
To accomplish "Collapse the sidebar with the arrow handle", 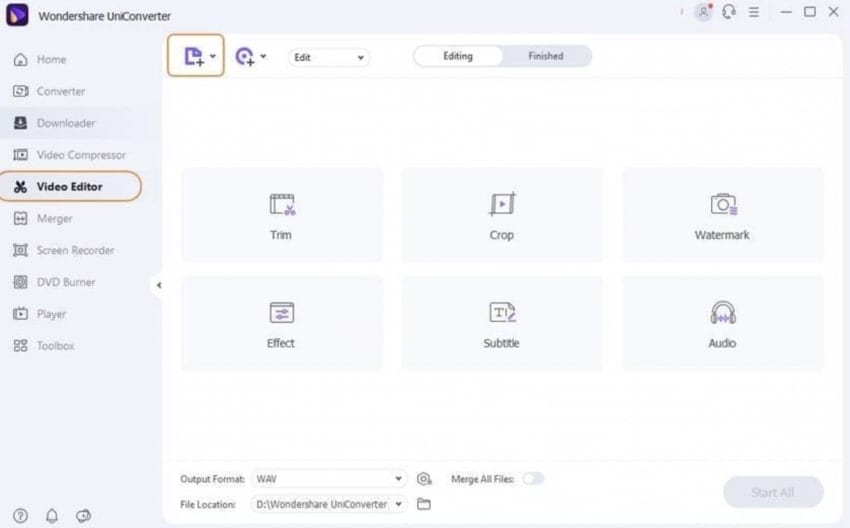I will [x=158, y=285].
